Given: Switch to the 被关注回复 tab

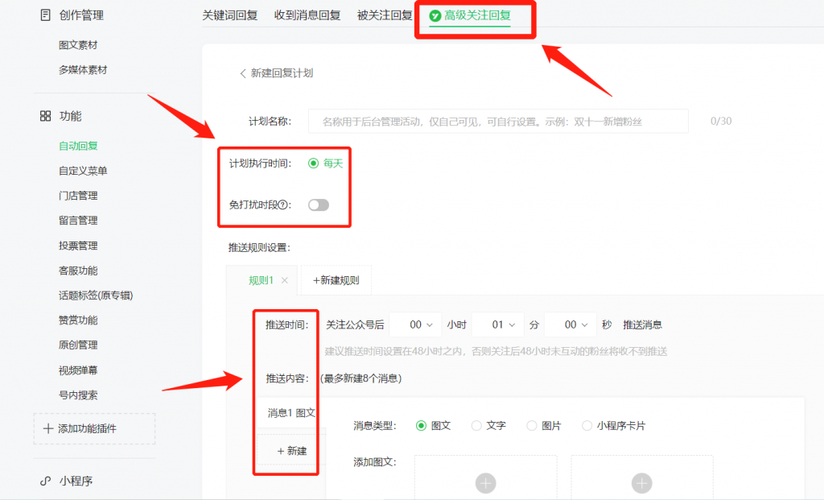Looking at the screenshot, I should click(x=384, y=15).
